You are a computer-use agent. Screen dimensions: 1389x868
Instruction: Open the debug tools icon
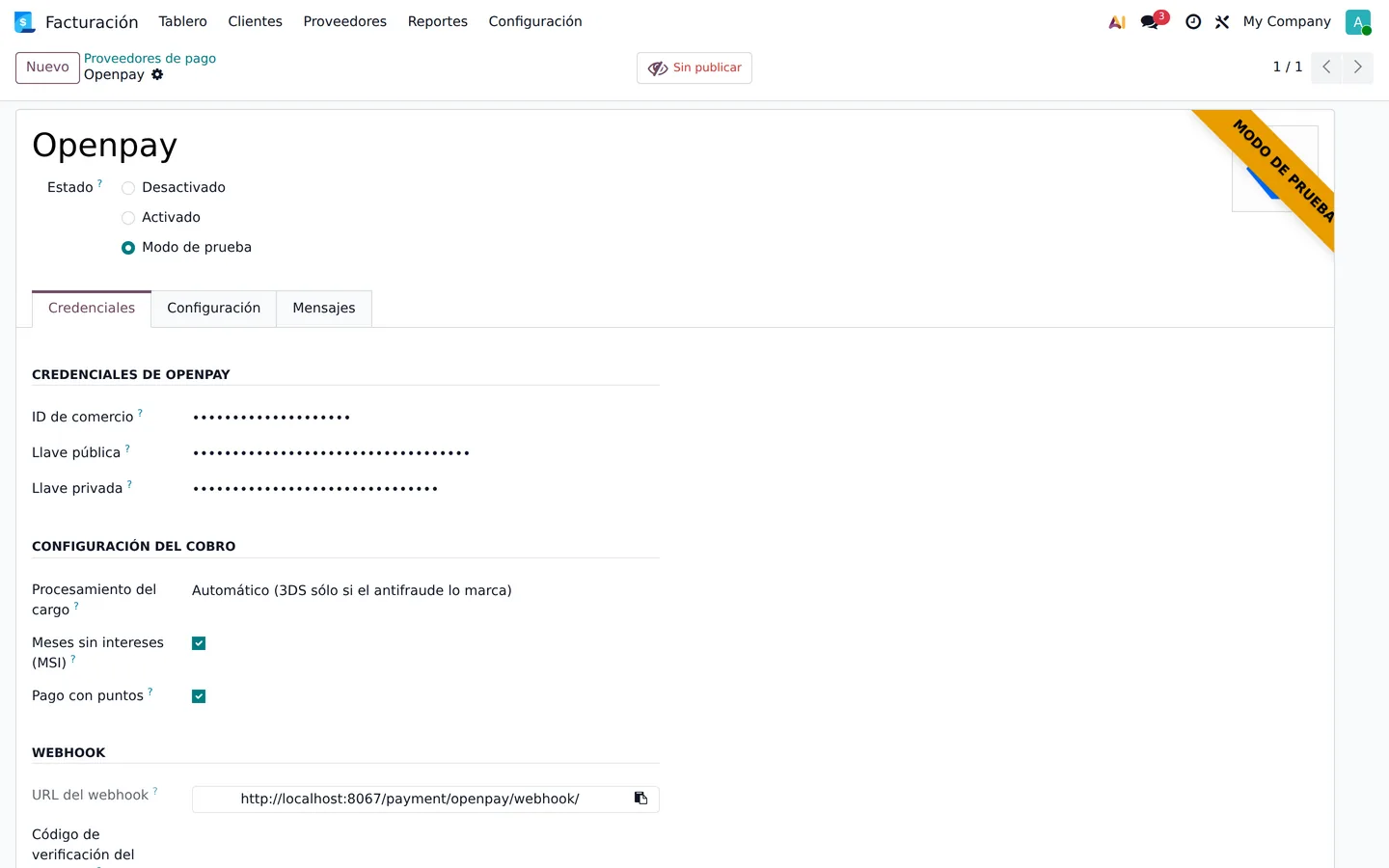pos(1222,21)
